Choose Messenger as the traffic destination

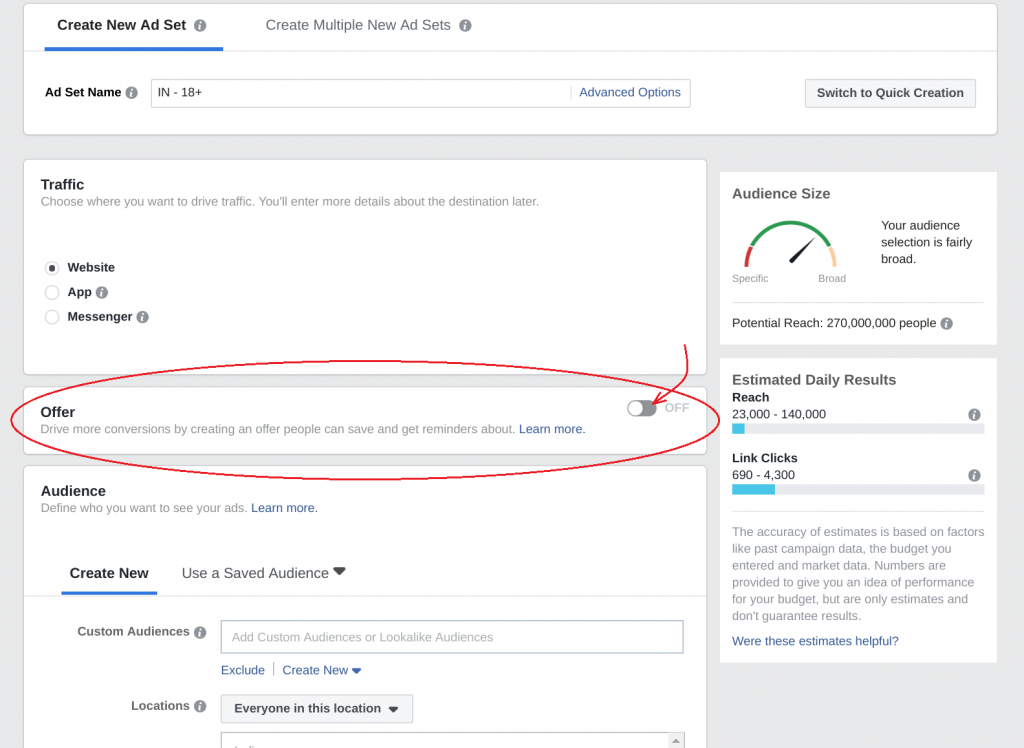tap(51, 317)
